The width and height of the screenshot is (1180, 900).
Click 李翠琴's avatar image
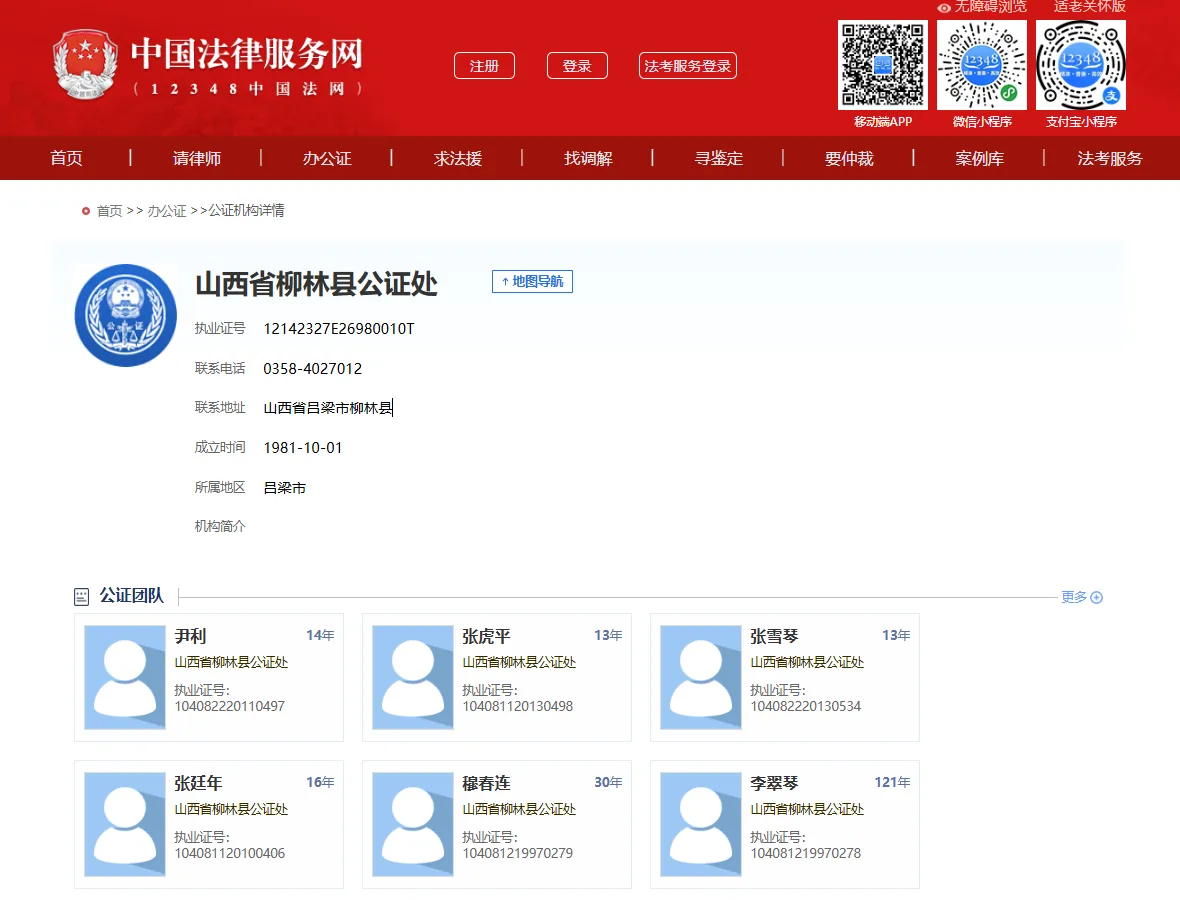pyautogui.click(x=701, y=824)
